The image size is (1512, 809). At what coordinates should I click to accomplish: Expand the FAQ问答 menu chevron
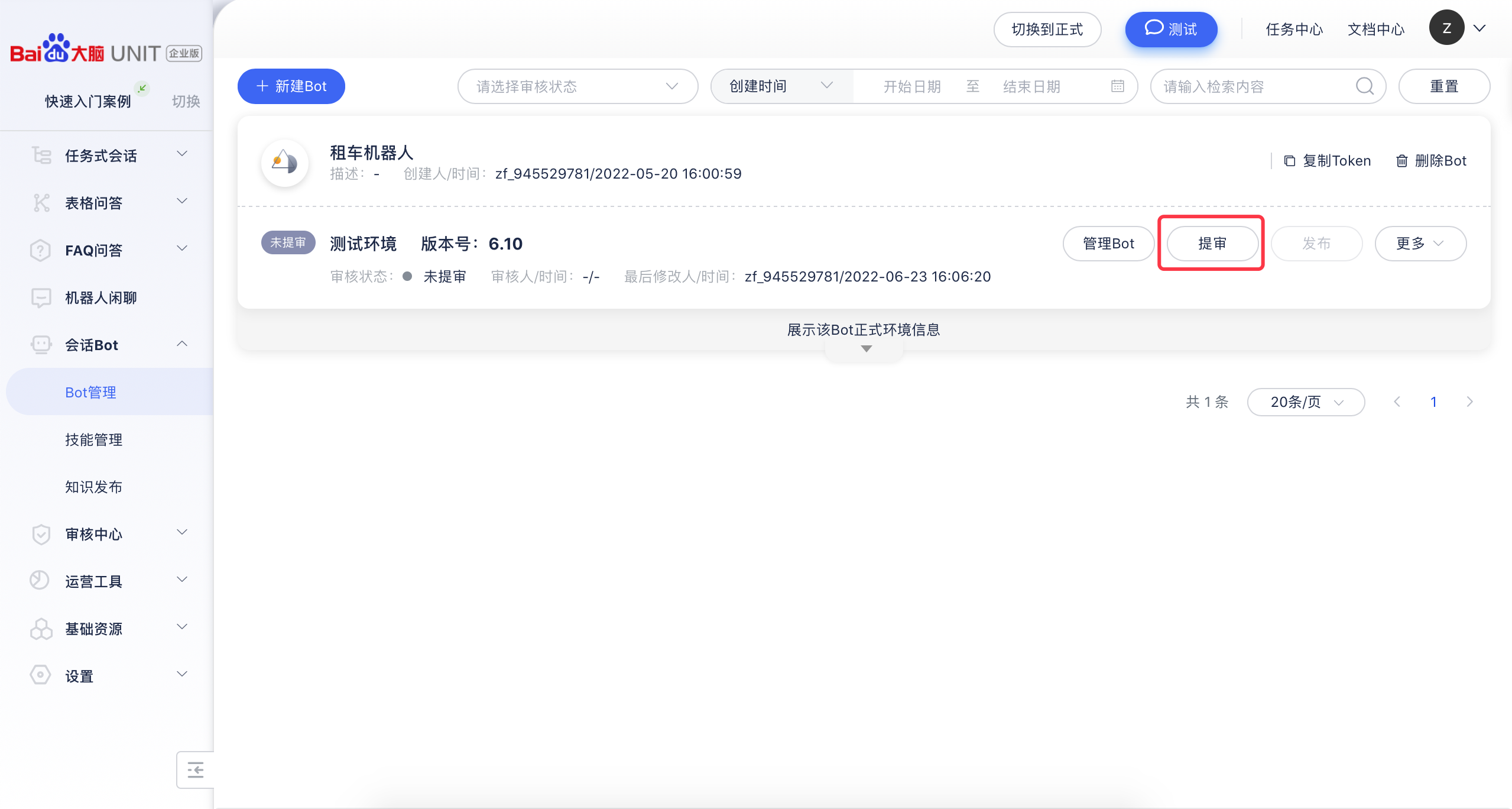point(183,248)
